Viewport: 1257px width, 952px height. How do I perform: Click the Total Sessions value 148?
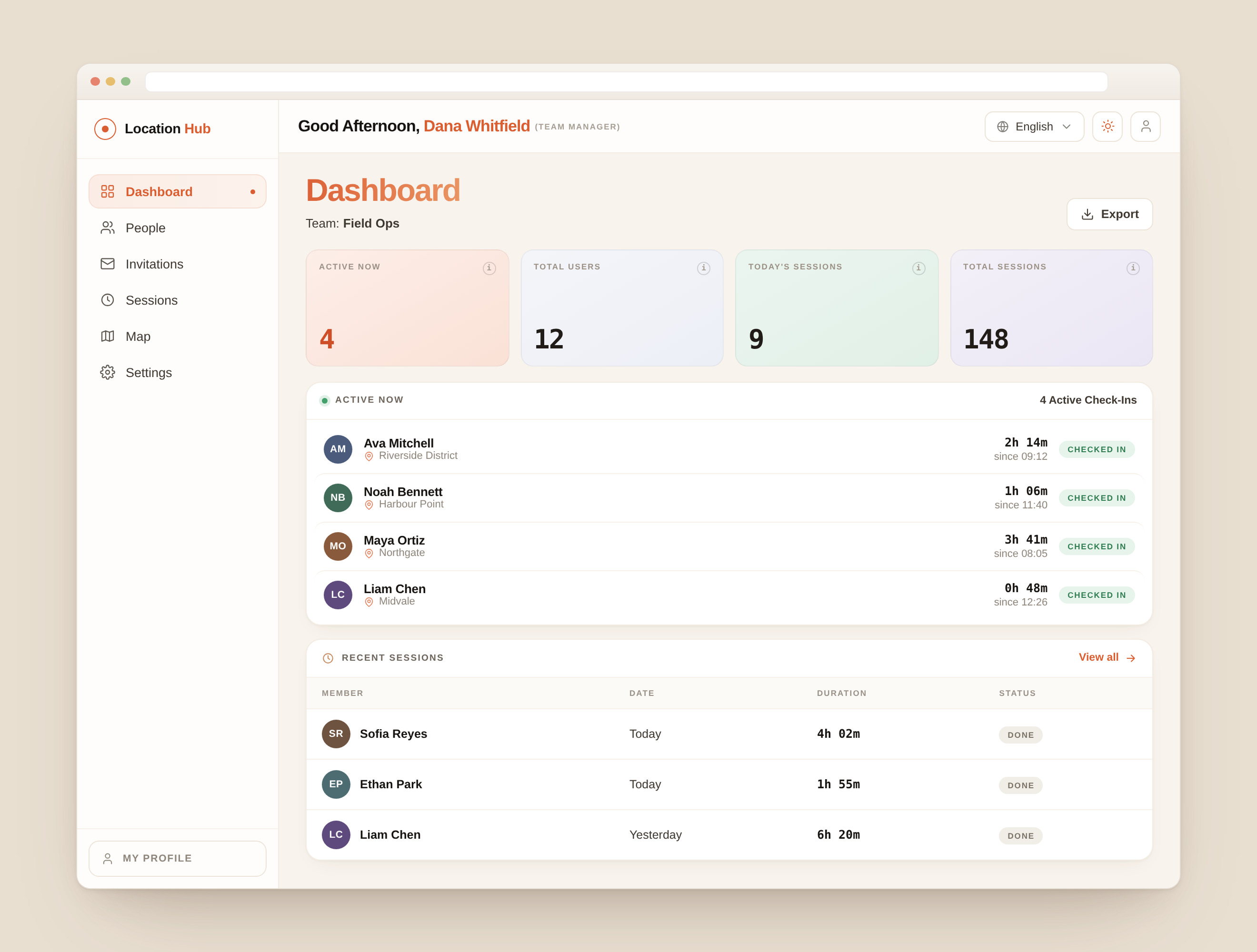coord(986,339)
